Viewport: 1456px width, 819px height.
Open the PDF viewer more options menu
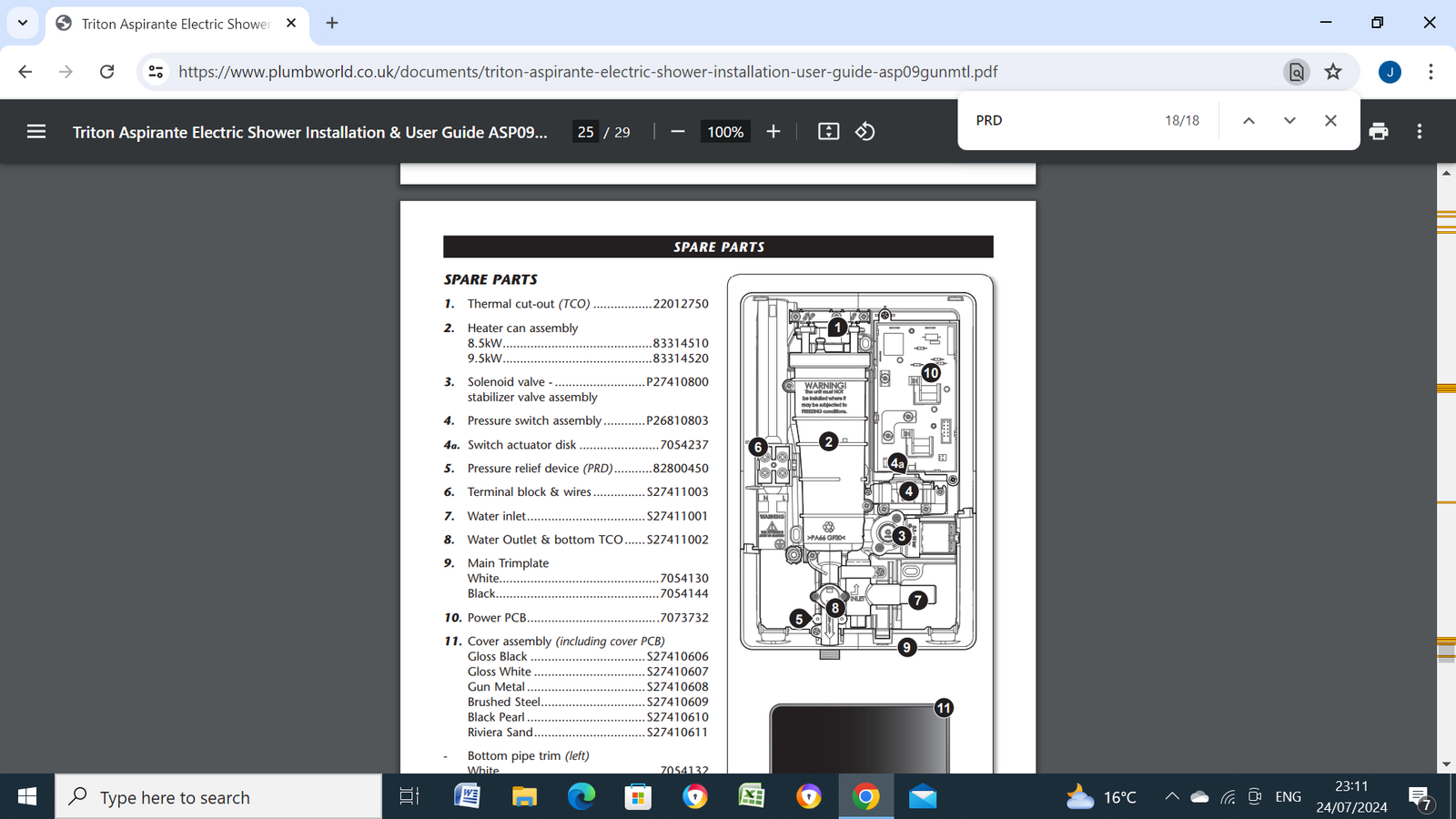click(x=1418, y=131)
